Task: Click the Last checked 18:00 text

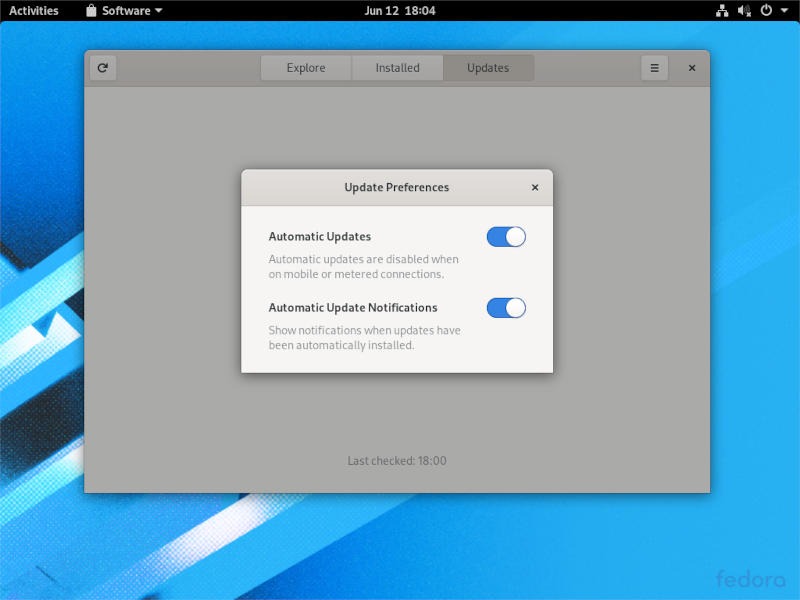Action: [398, 461]
